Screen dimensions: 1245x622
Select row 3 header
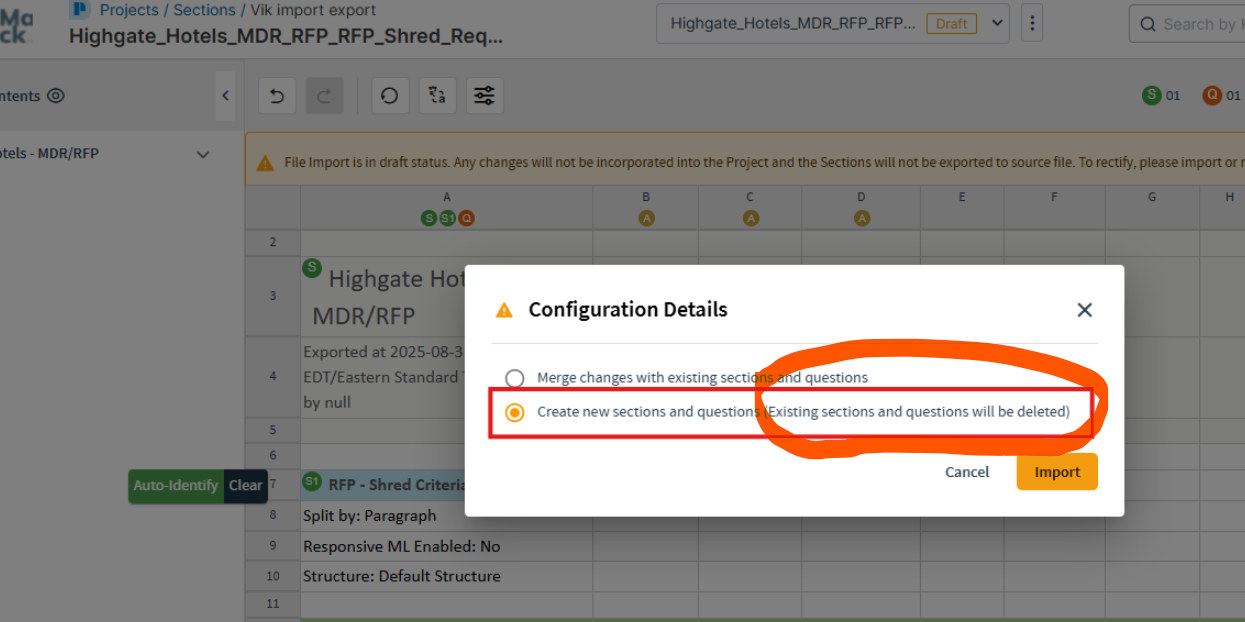point(273,296)
